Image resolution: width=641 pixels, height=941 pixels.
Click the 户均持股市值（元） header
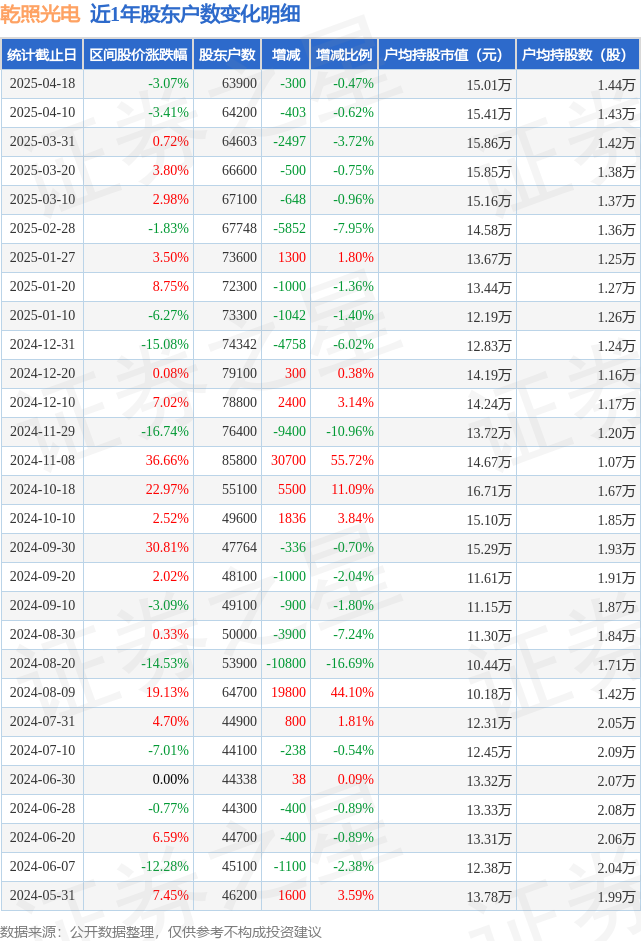(447, 55)
